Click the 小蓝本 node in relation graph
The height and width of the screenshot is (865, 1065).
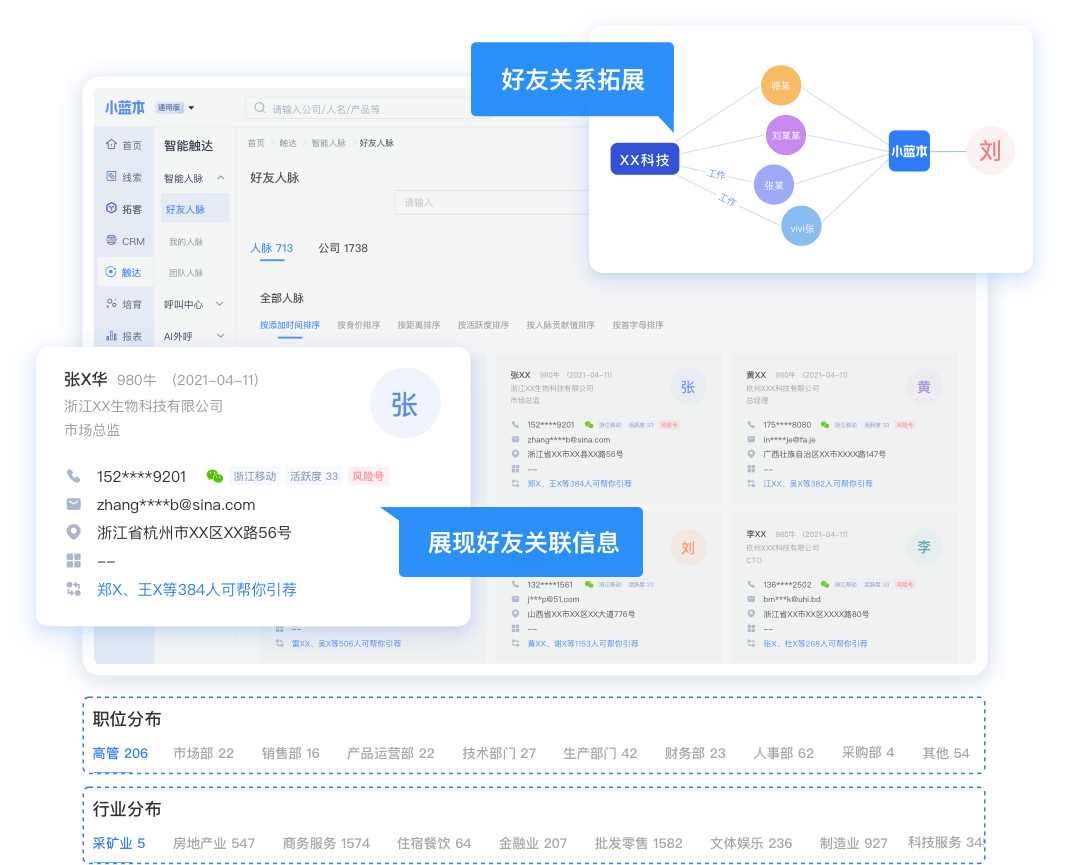[x=909, y=151]
